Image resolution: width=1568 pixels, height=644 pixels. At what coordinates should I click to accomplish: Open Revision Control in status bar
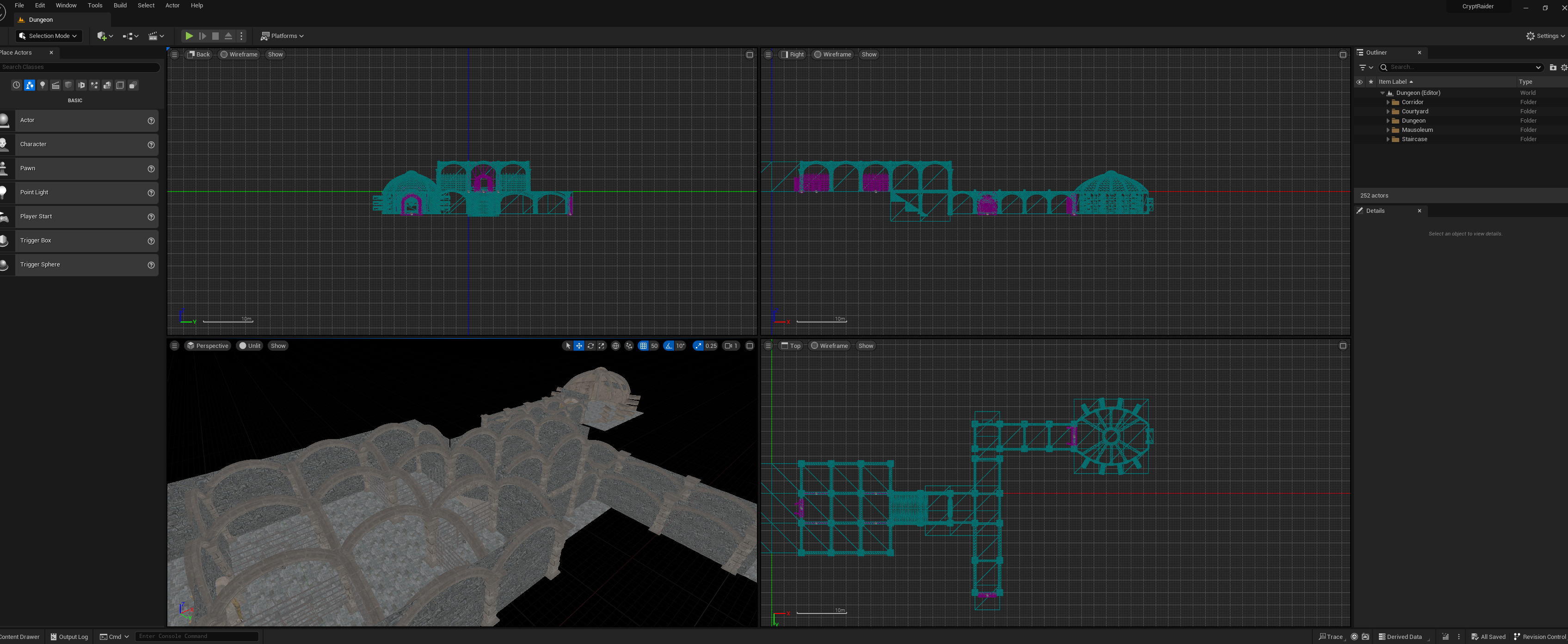(1539, 637)
